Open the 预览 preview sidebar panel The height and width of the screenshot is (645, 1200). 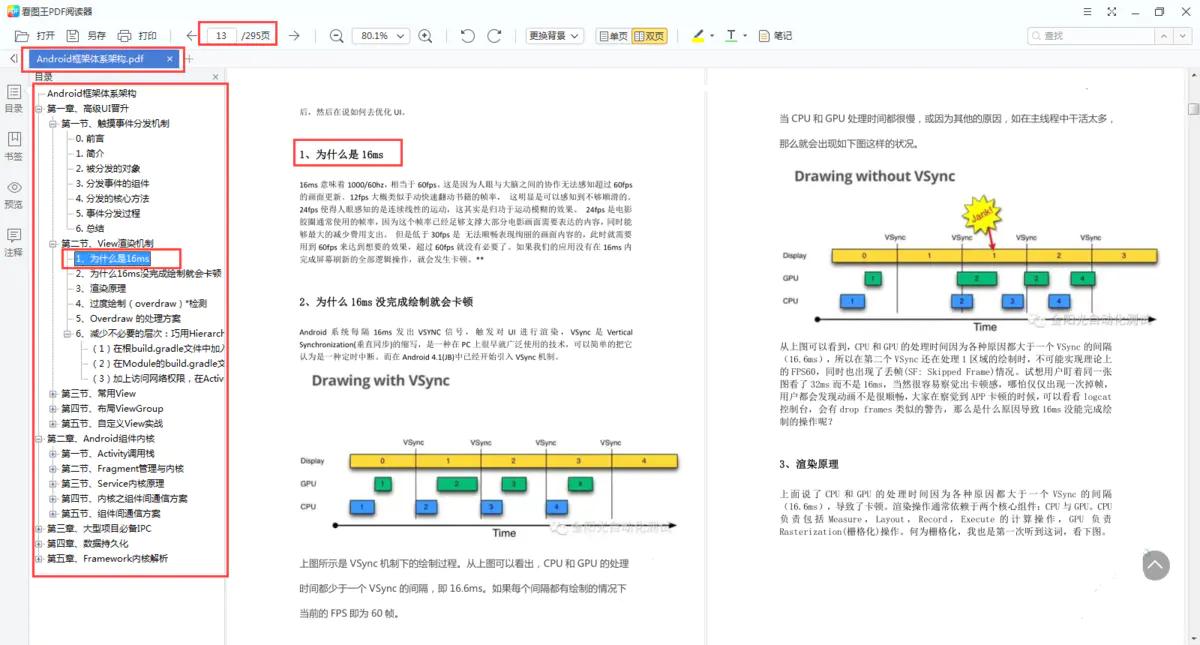(x=13, y=190)
